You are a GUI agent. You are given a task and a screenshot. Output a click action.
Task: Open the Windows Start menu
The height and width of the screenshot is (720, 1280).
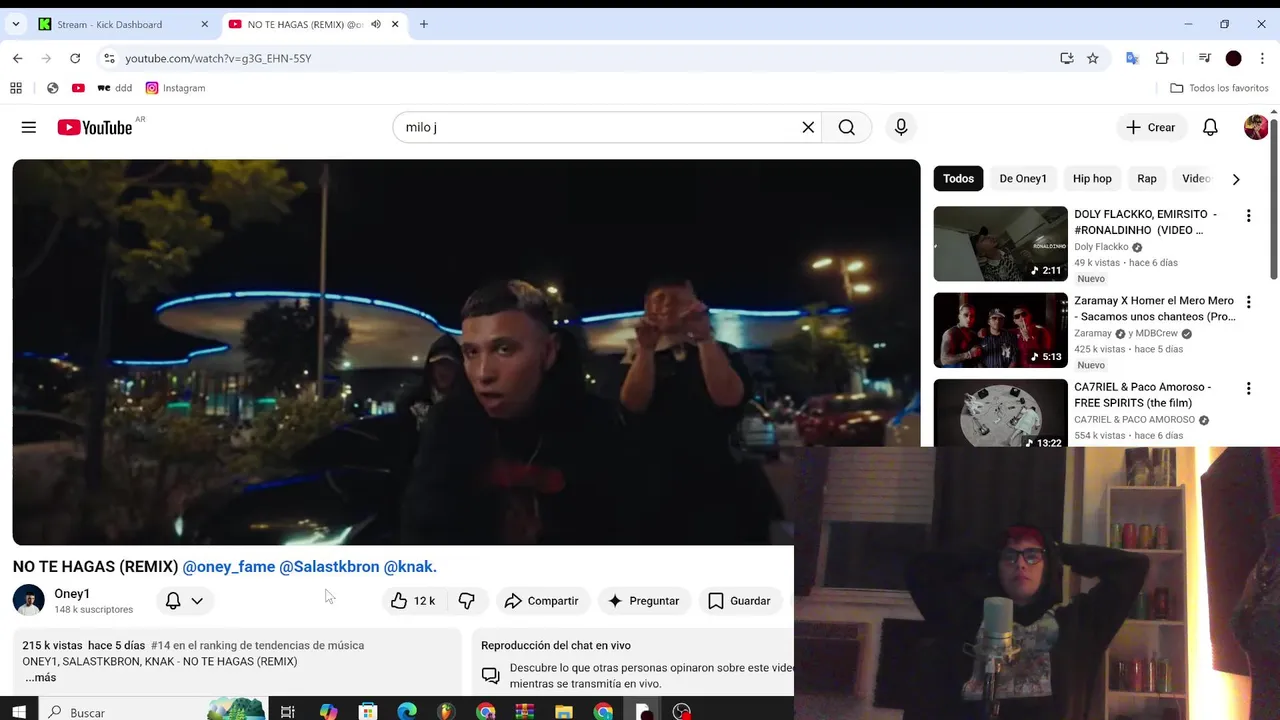[x=20, y=711]
